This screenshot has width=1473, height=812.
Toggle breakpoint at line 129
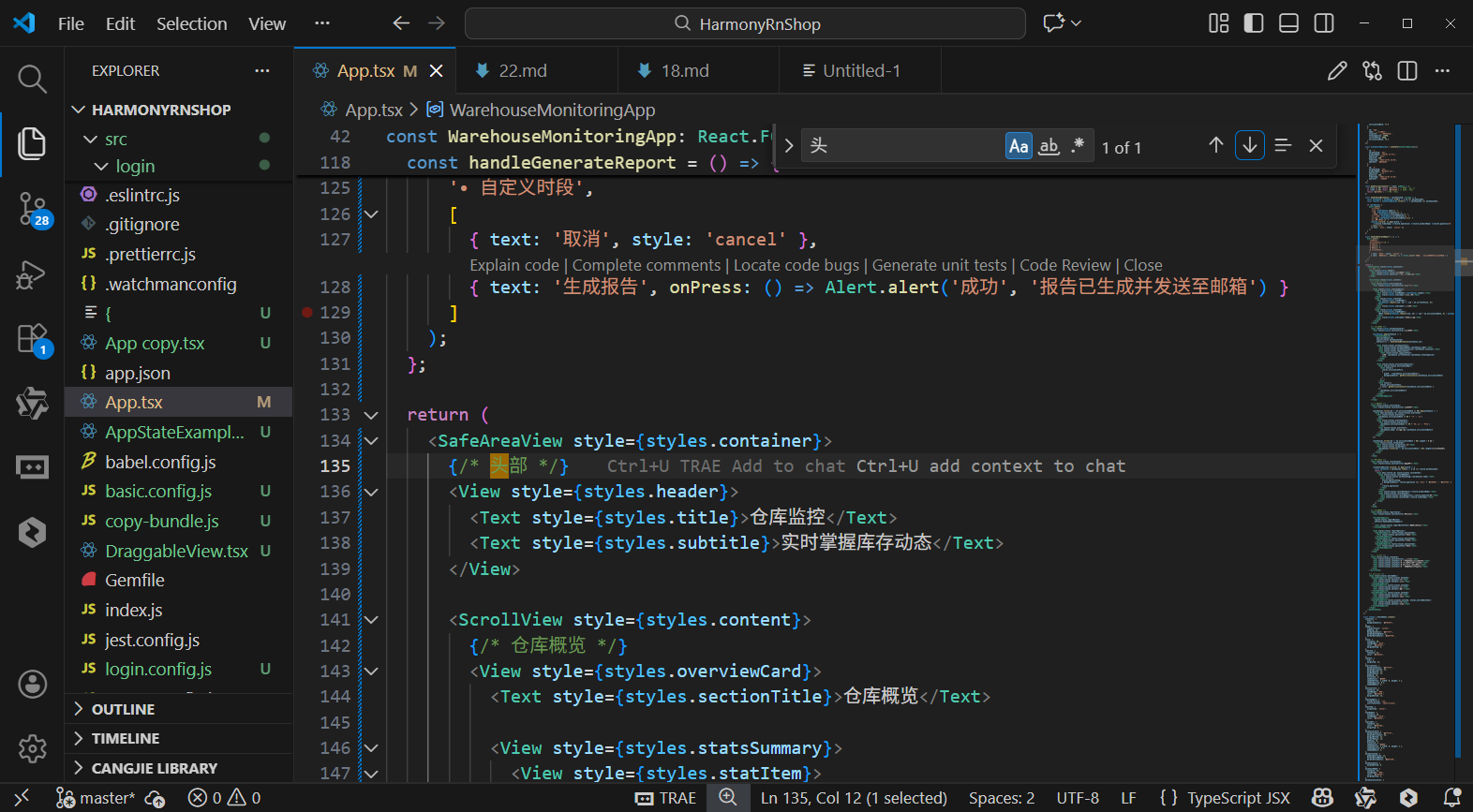click(x=307, y=313)
